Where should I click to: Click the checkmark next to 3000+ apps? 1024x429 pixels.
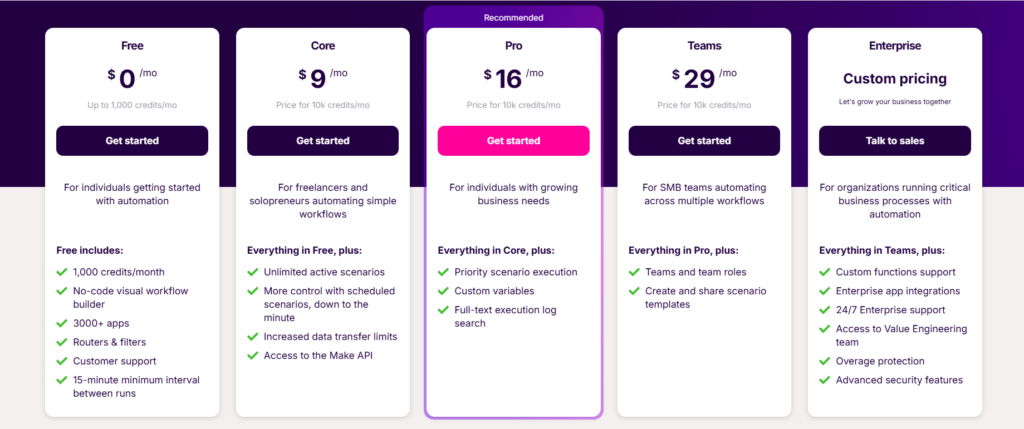click(62, 323)
